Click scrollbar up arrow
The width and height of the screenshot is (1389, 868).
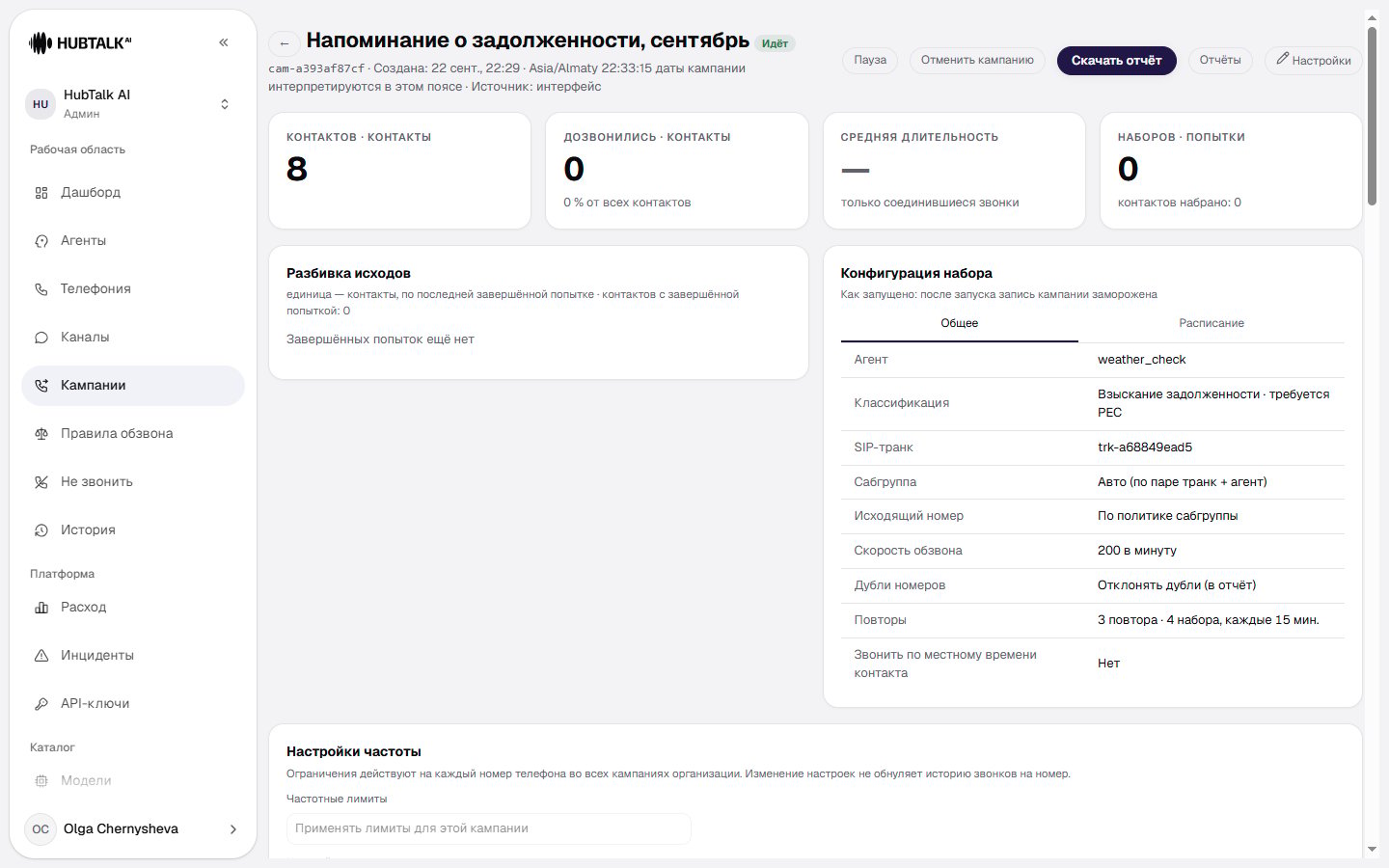coord(1372,18)
